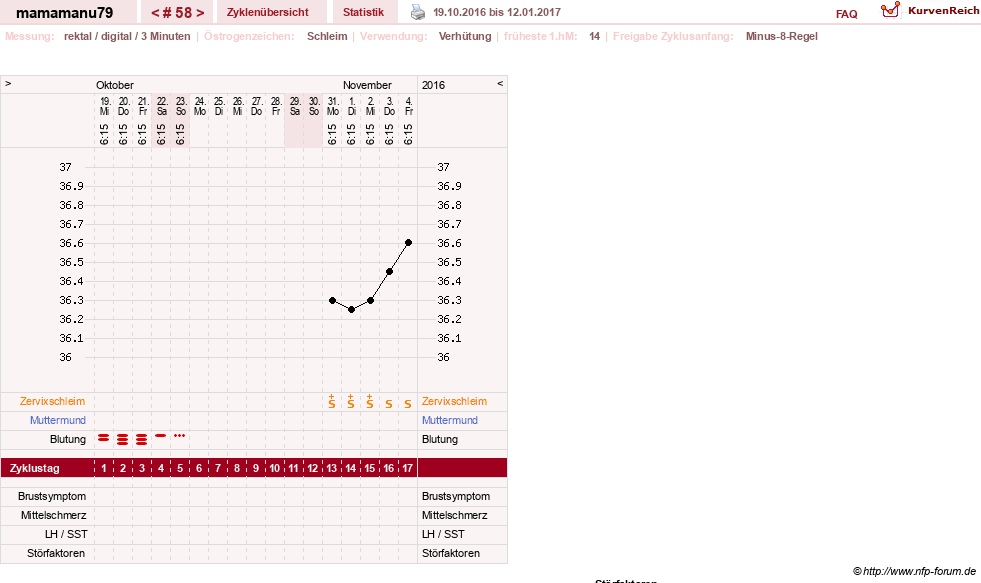981x583 pixels.
Task: Click the 2016 year header
Action: point(433,85)
